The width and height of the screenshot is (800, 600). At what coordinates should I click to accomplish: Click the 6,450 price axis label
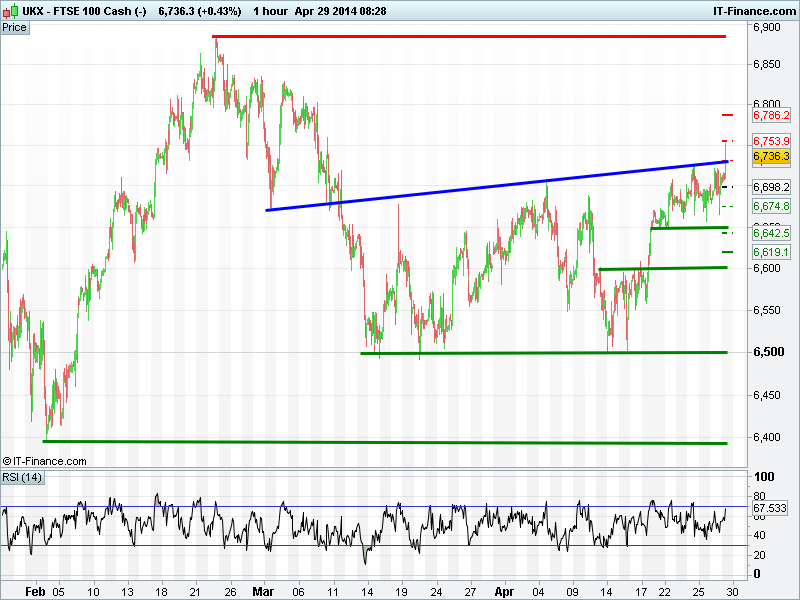click(x=767, y=395)
